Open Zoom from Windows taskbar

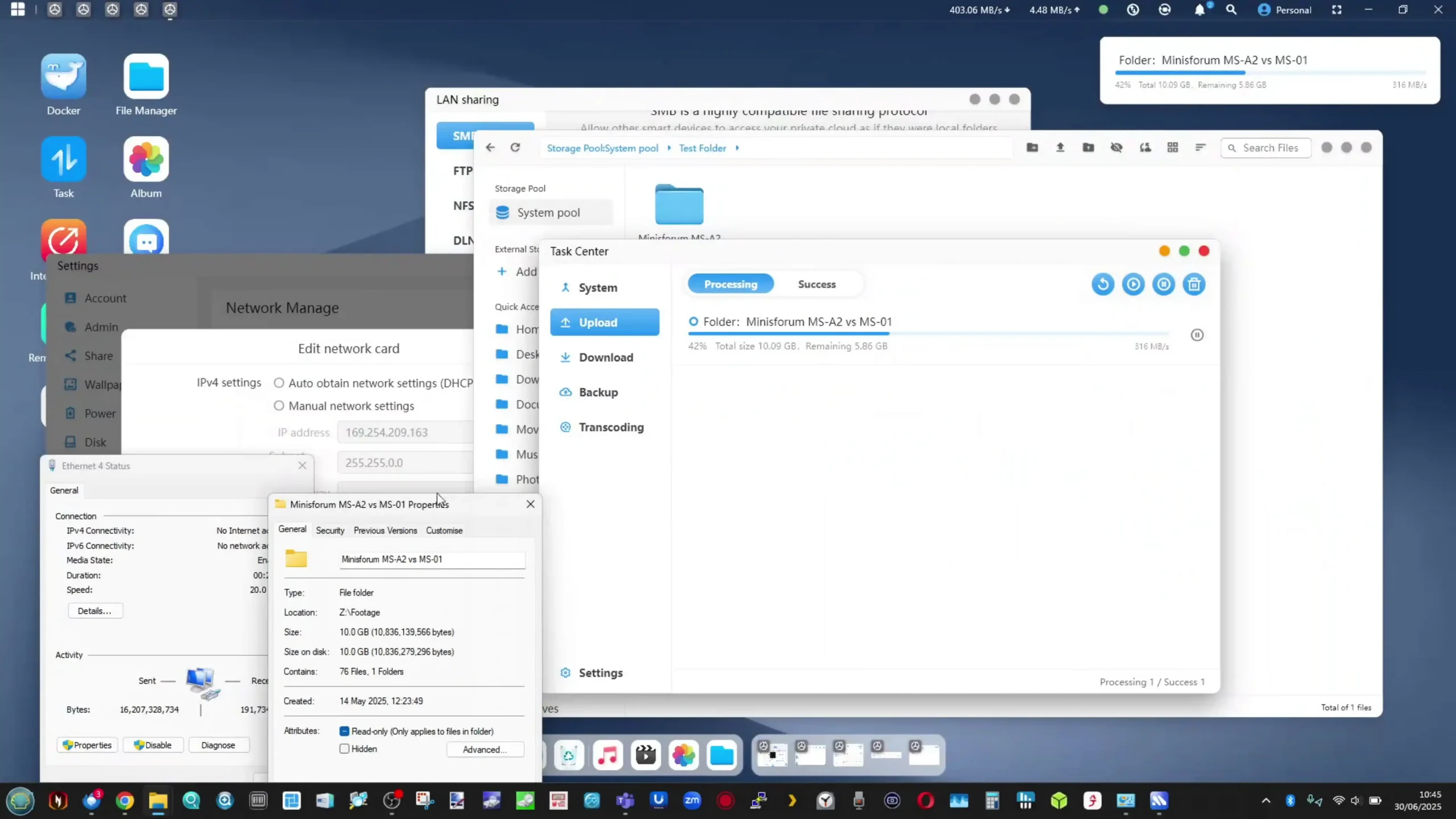(x=692, y=801)
